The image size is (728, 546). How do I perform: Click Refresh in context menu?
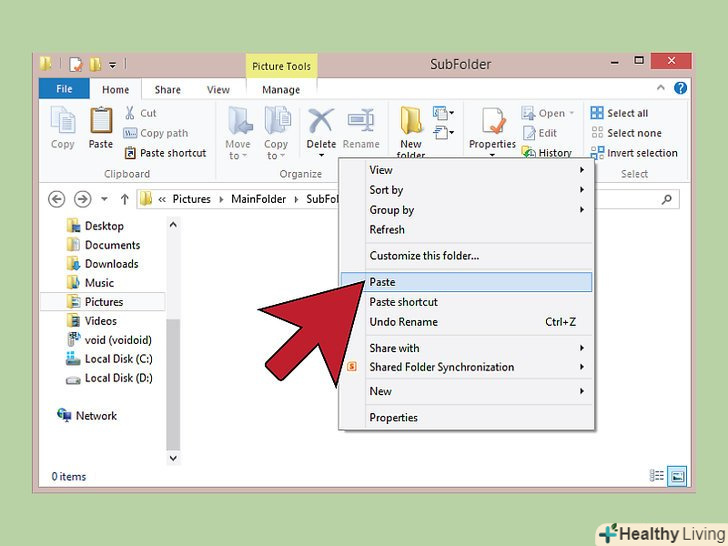coord(467,230)
